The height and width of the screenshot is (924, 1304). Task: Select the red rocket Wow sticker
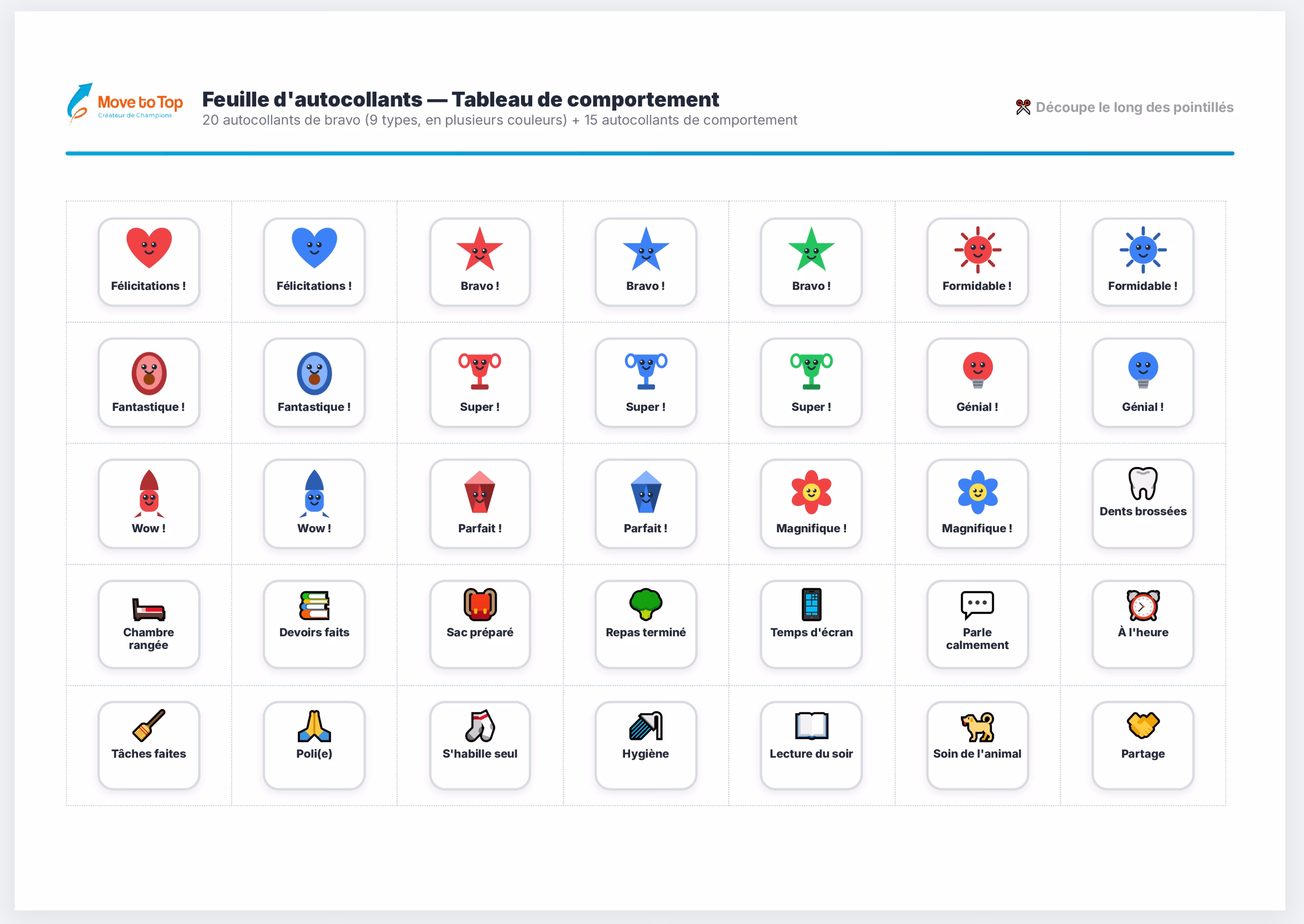coord(149,504)
